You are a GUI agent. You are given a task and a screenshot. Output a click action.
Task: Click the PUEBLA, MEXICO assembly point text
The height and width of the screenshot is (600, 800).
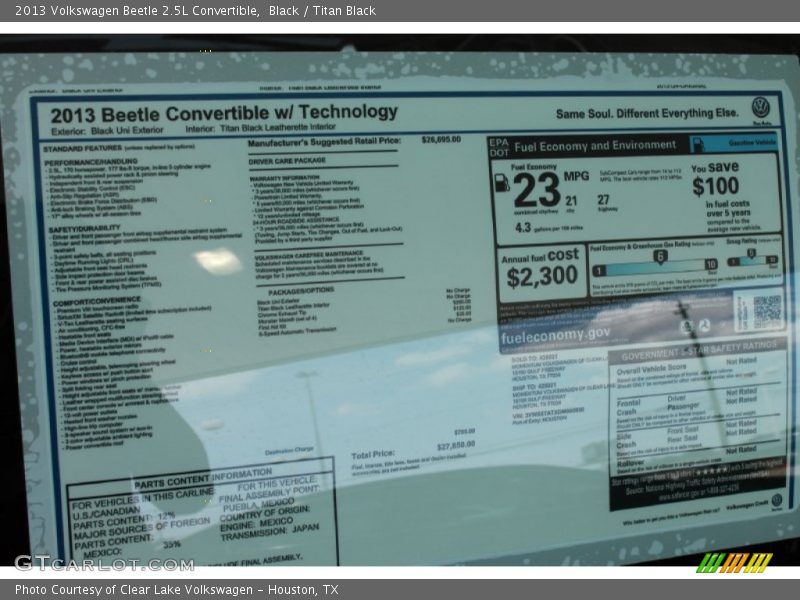[x=259, y=505]
